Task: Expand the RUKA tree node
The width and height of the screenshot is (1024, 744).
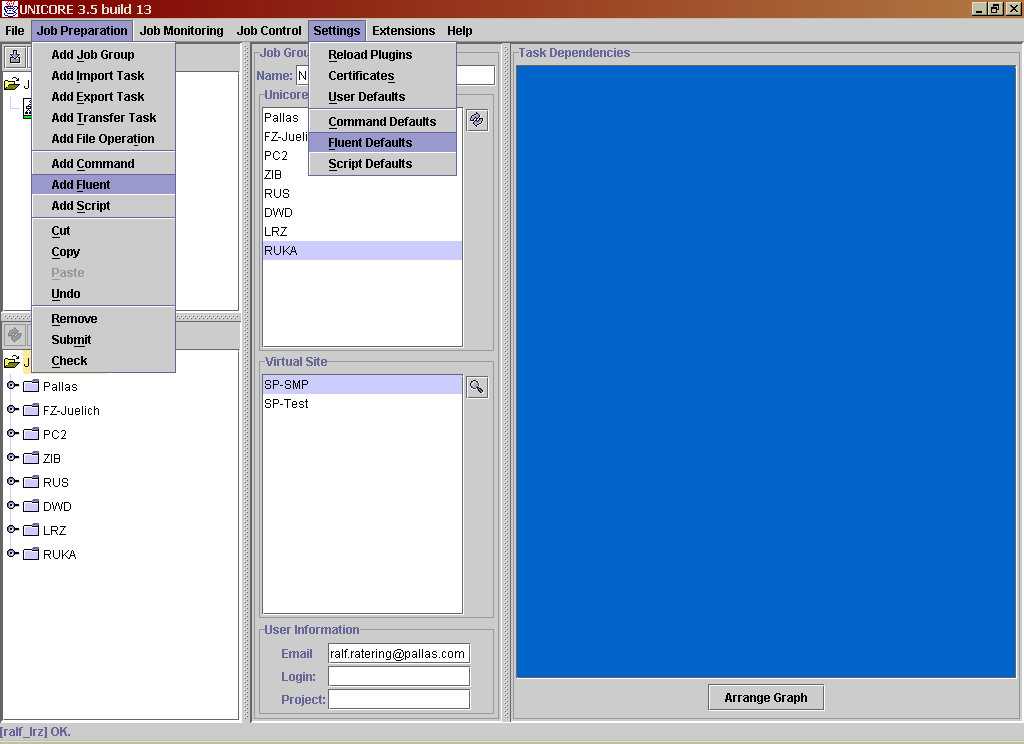Action: click(x=12, y=553)
